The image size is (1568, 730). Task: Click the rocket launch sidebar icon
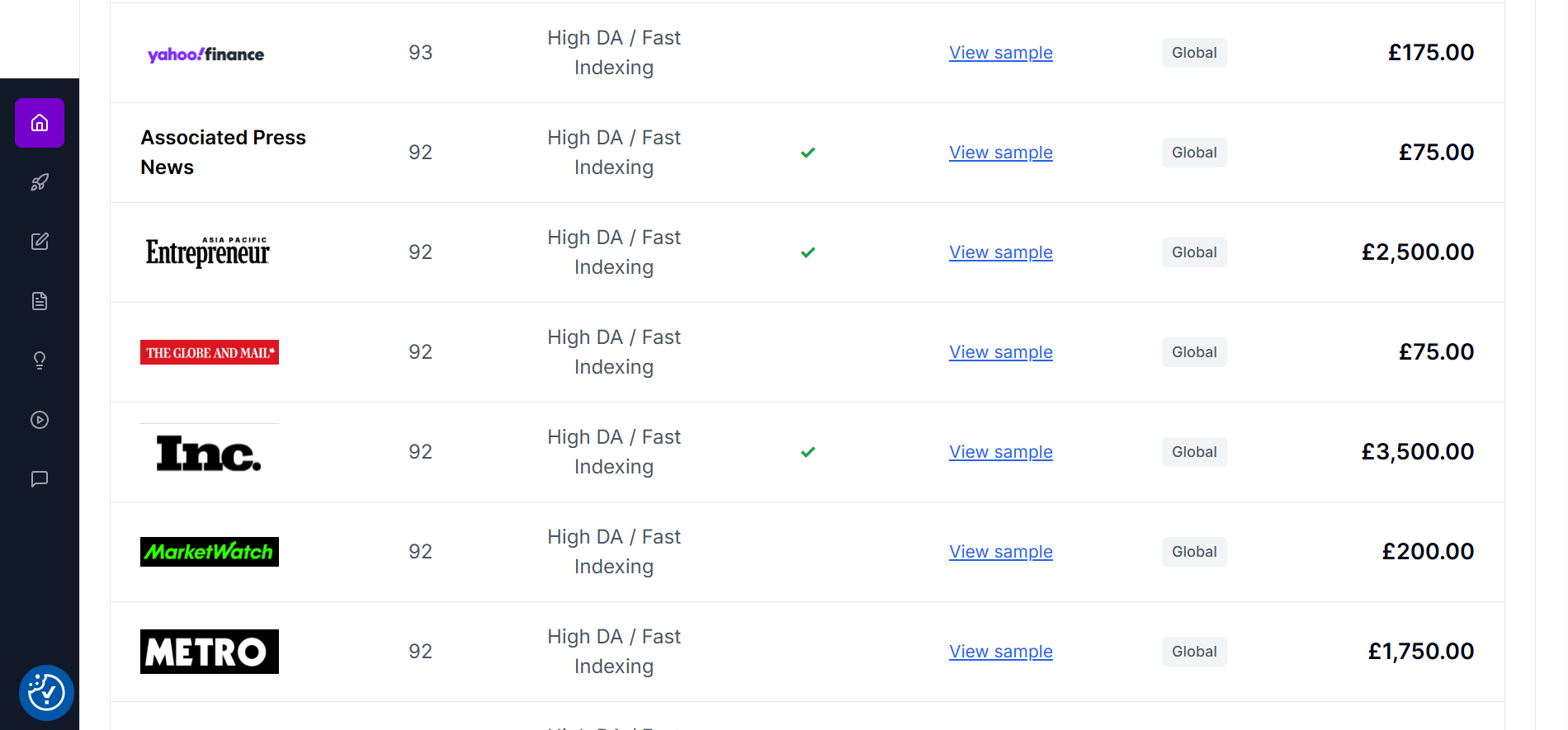tap(40, 182)
